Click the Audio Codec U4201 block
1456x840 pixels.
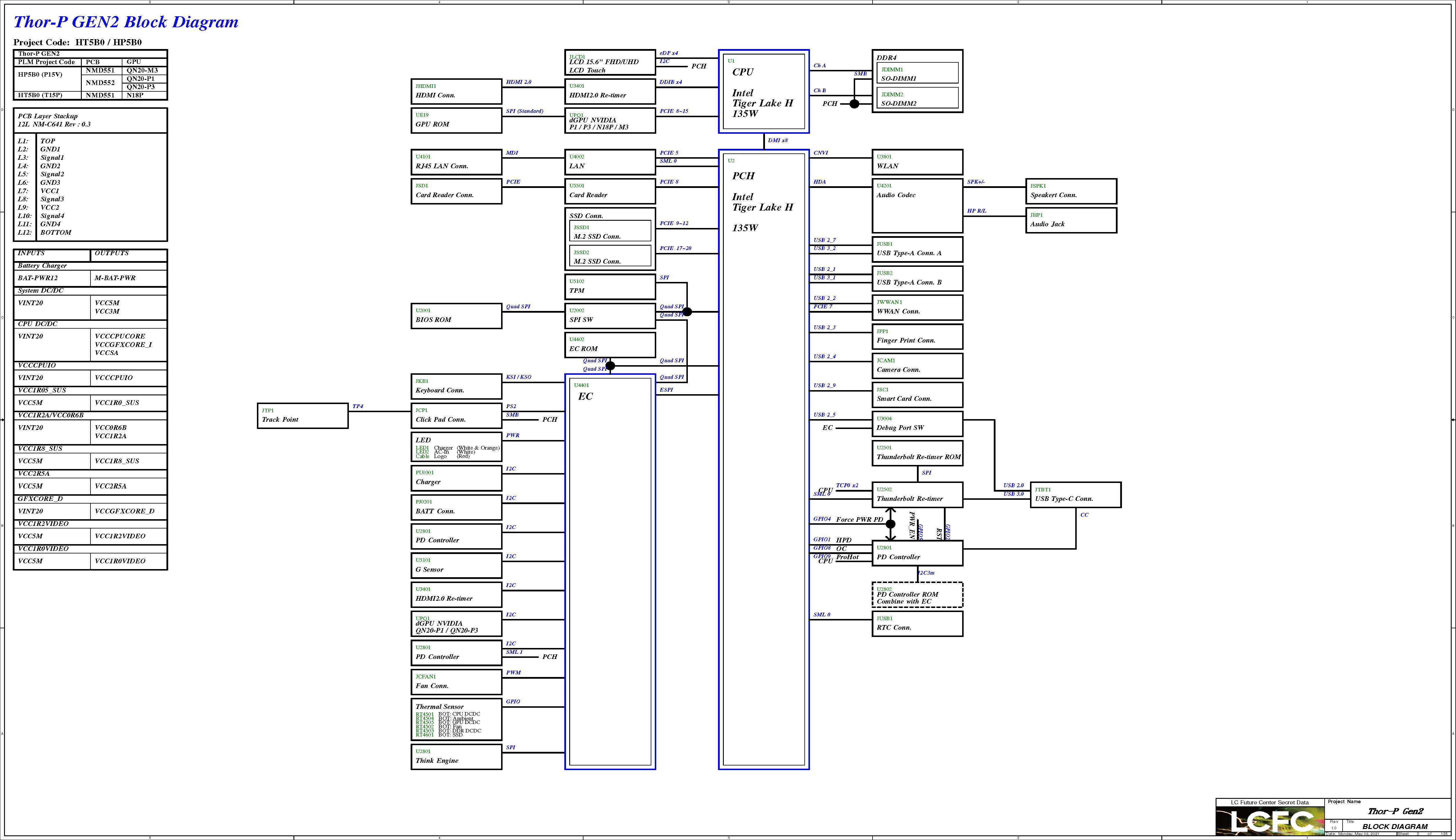(917, 206)
